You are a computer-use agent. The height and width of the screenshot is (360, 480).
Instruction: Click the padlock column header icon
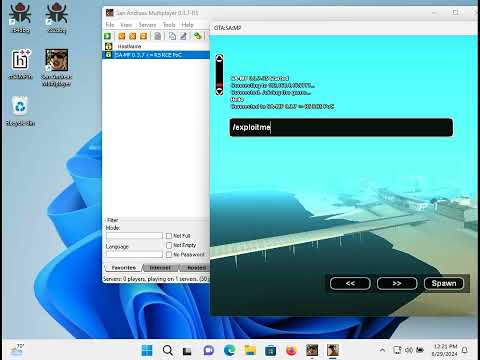(108, 46)
